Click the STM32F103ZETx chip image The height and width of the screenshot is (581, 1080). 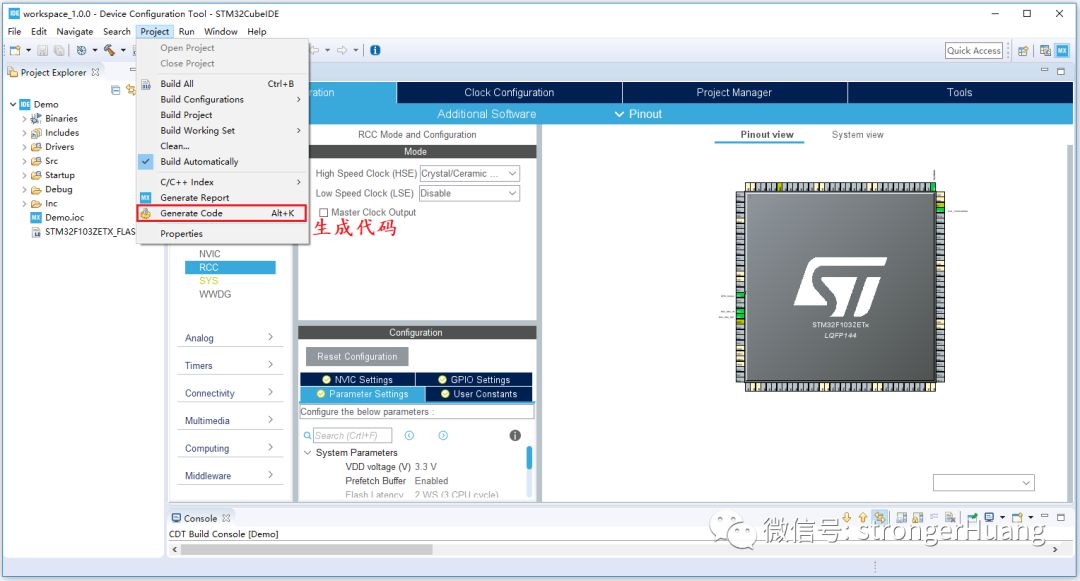click(x=840, y=287)
